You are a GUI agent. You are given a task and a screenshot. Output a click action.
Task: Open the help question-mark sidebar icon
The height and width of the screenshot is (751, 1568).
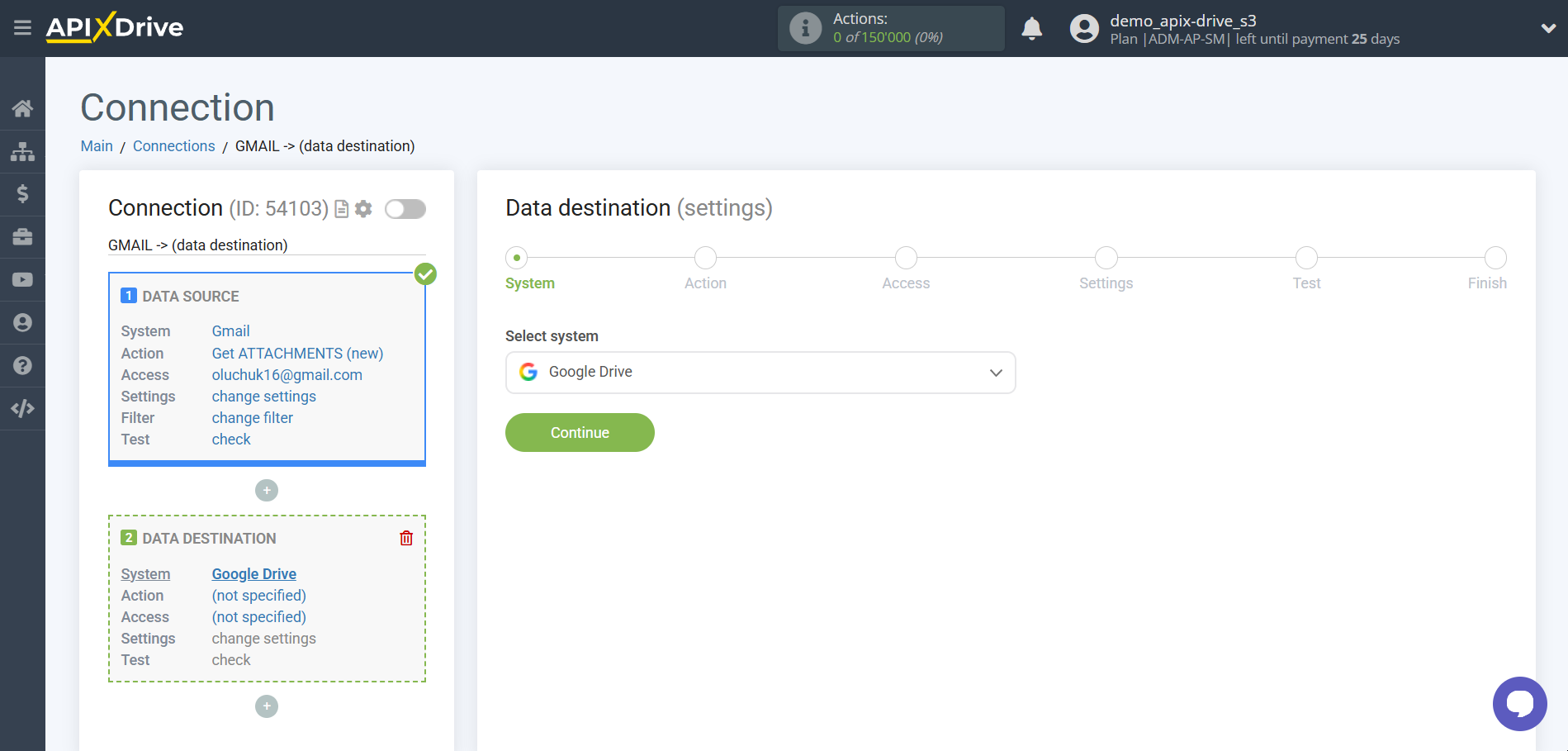tap(22, 366)
